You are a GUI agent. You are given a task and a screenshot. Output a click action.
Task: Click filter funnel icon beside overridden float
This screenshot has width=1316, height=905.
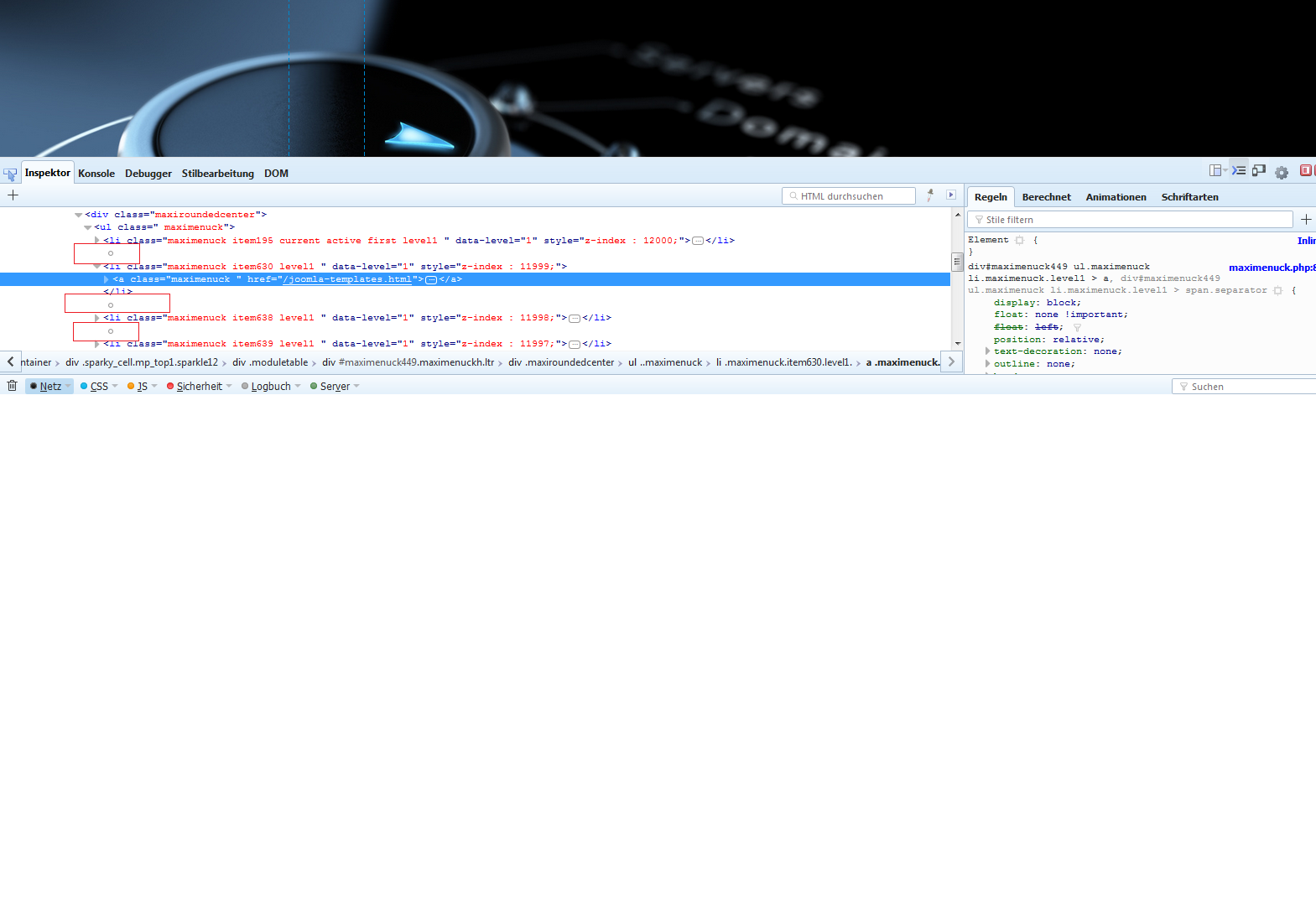pyautogui.click(x=1077, y=327)
